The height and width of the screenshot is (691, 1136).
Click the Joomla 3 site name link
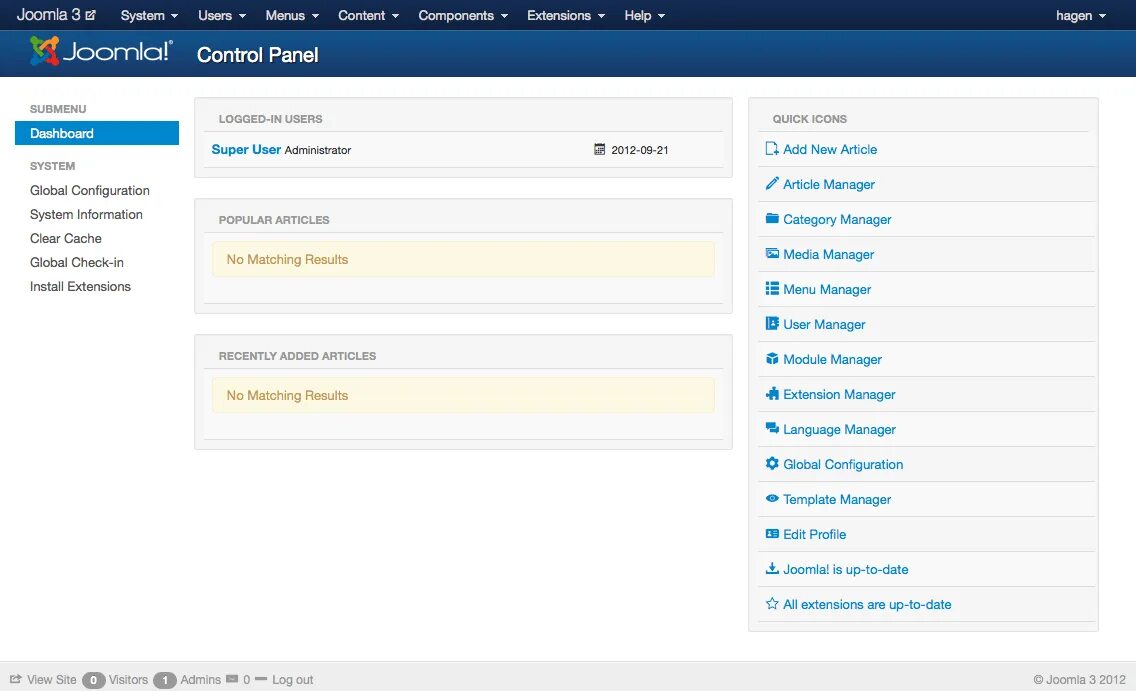click(49, 14)
